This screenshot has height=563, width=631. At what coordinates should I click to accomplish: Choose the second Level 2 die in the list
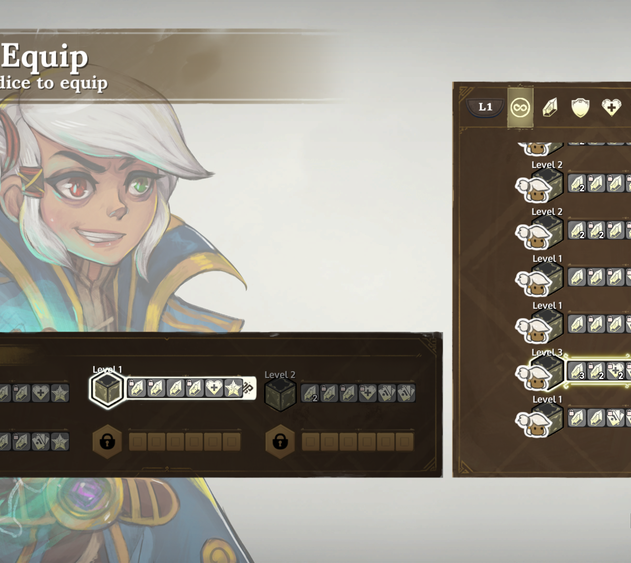pos(540,233)
